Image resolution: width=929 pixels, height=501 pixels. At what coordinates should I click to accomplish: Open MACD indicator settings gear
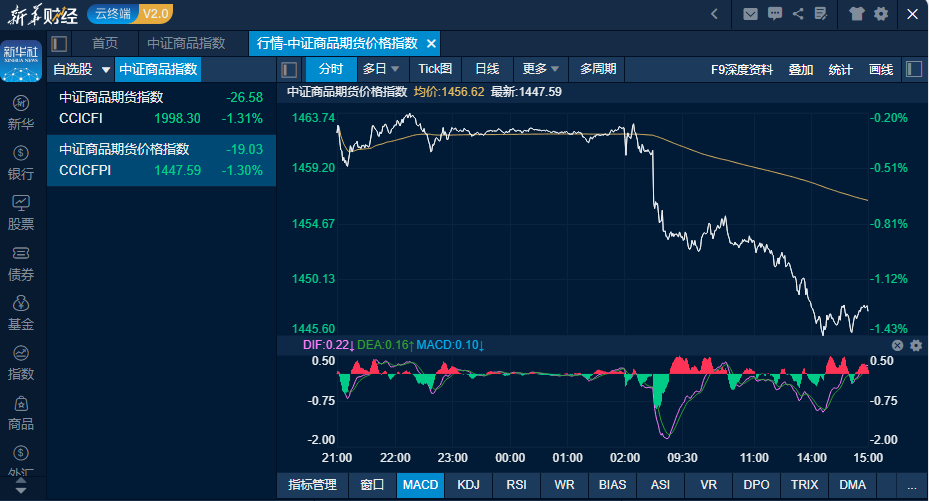tap(916, 345)
